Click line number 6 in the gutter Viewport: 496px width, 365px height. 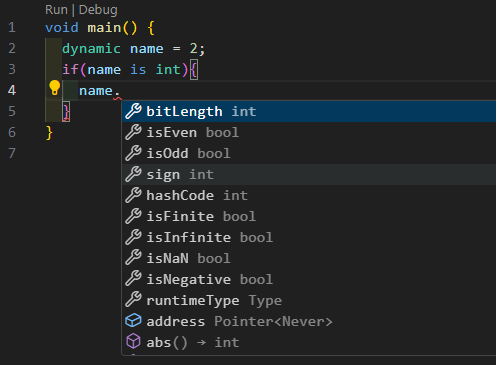pyautogui.click(x=12, y=132)
